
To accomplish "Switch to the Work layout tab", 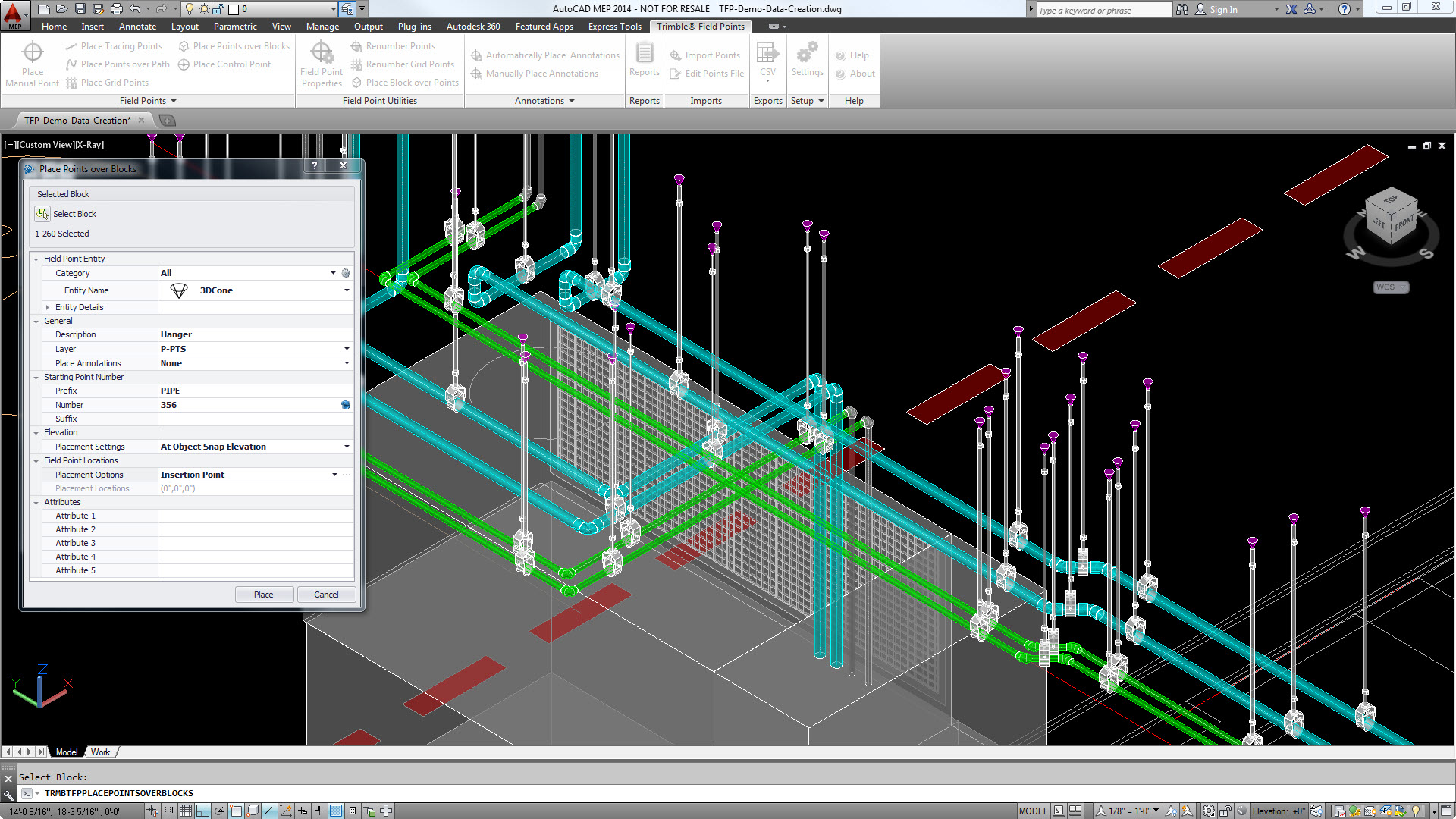I will click(100, 752).
